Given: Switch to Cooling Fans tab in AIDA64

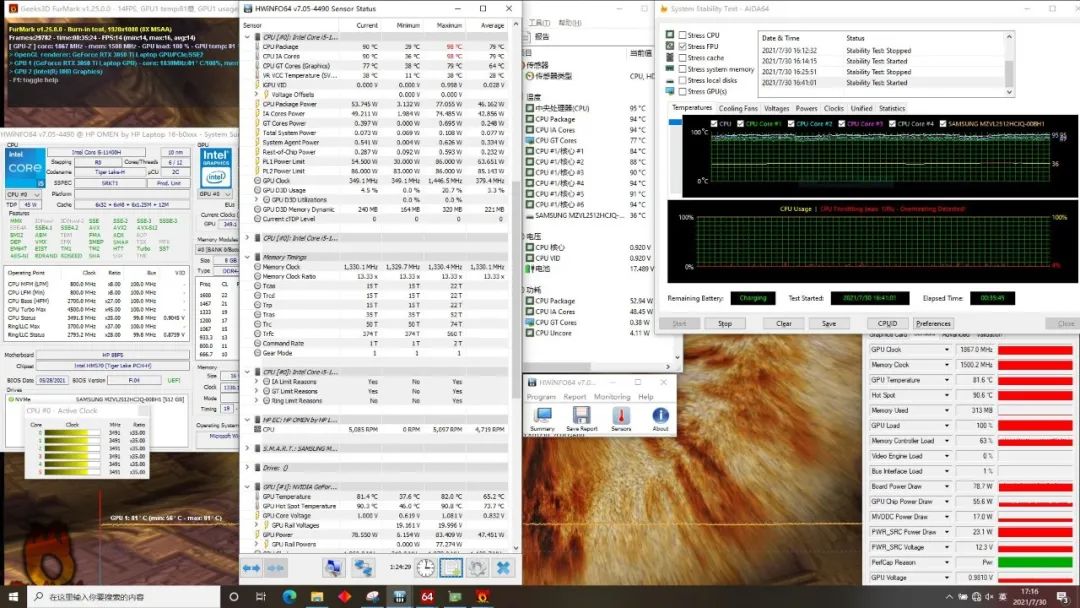Looking at the screenshot, I should pos(738,109).
